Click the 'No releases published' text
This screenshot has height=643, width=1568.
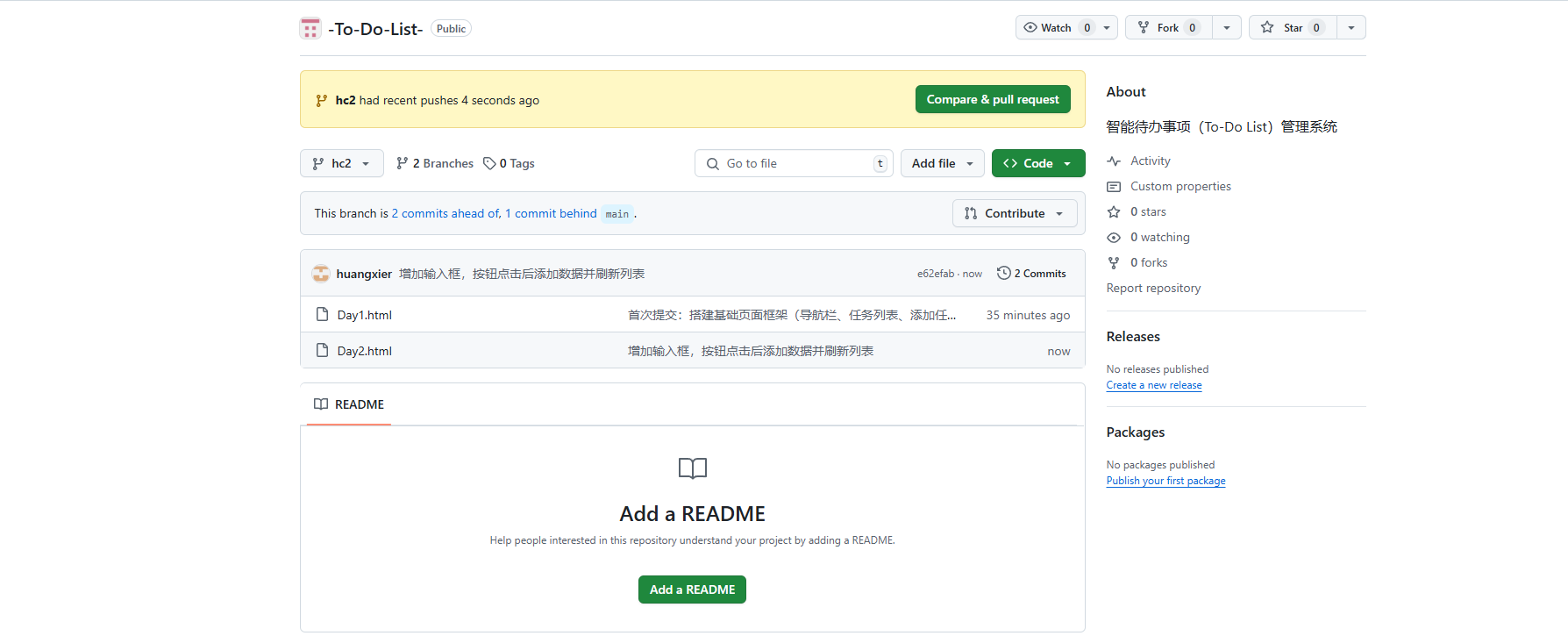click(1158, 369)
